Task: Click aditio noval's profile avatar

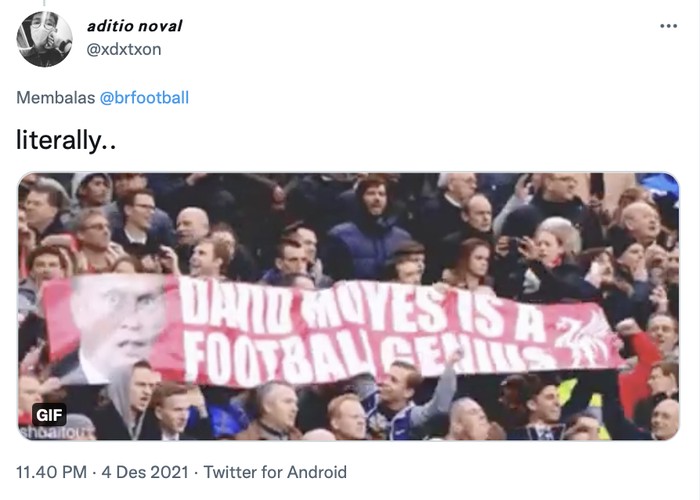Action: click(x=44, y=39)
